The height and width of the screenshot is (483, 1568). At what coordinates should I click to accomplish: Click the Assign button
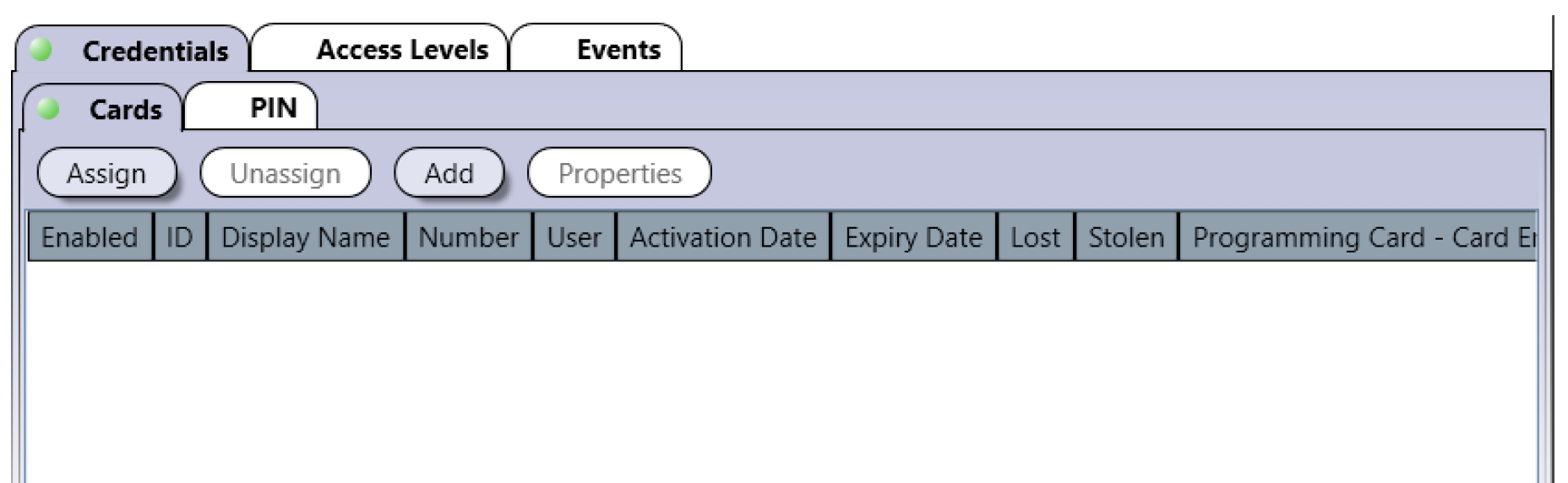[106, 173]
